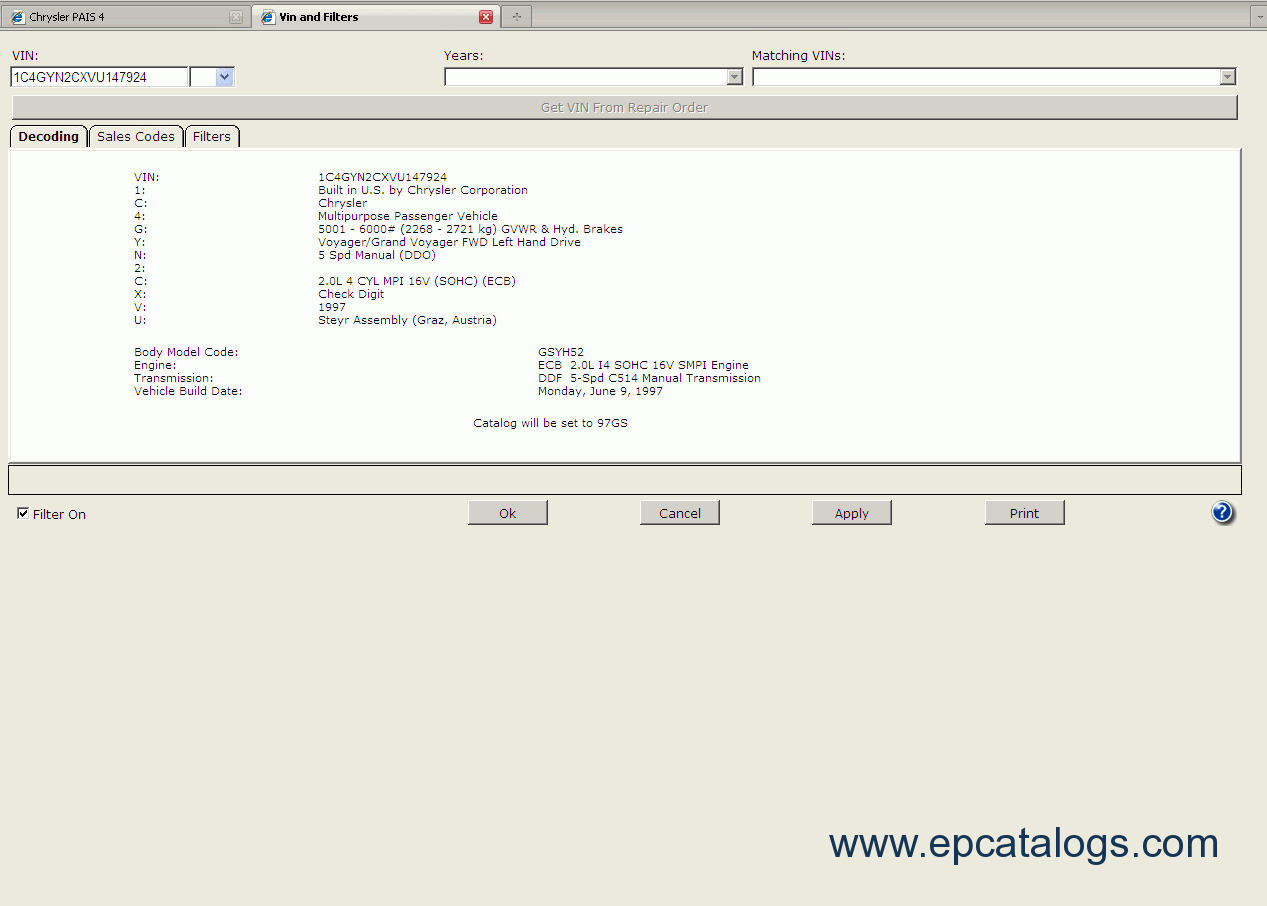This screenshot has width=1267, height=906.
Task: Open the Matching VINs dropdown
Action: click(1227, 77)
